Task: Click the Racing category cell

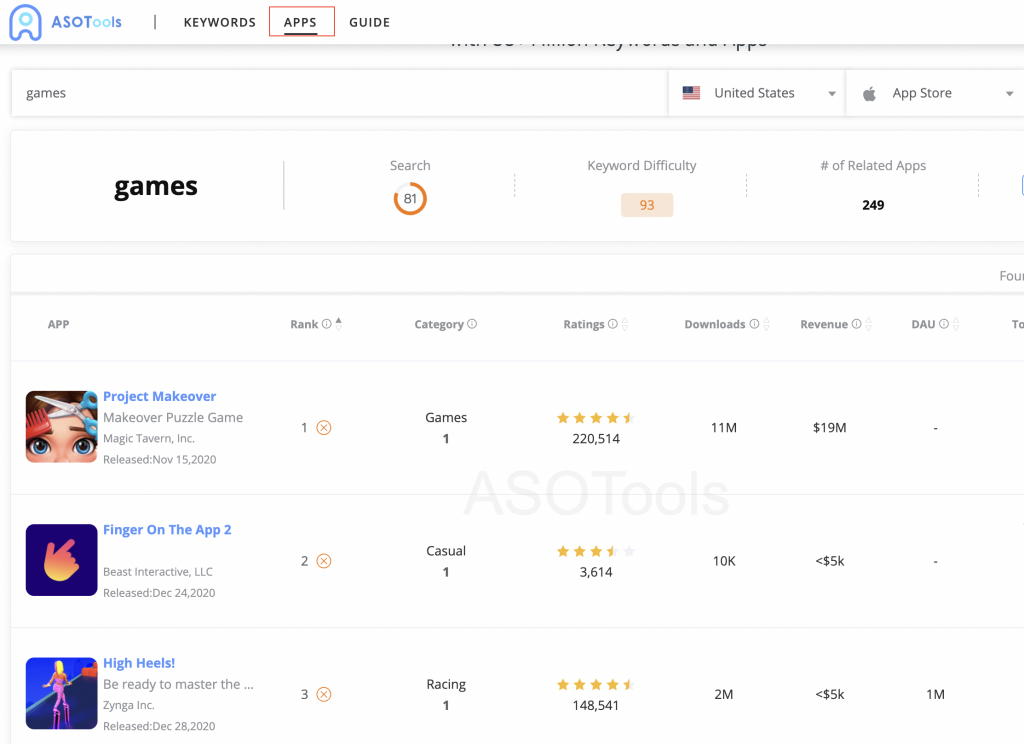Action: click(x=446, y=684)
